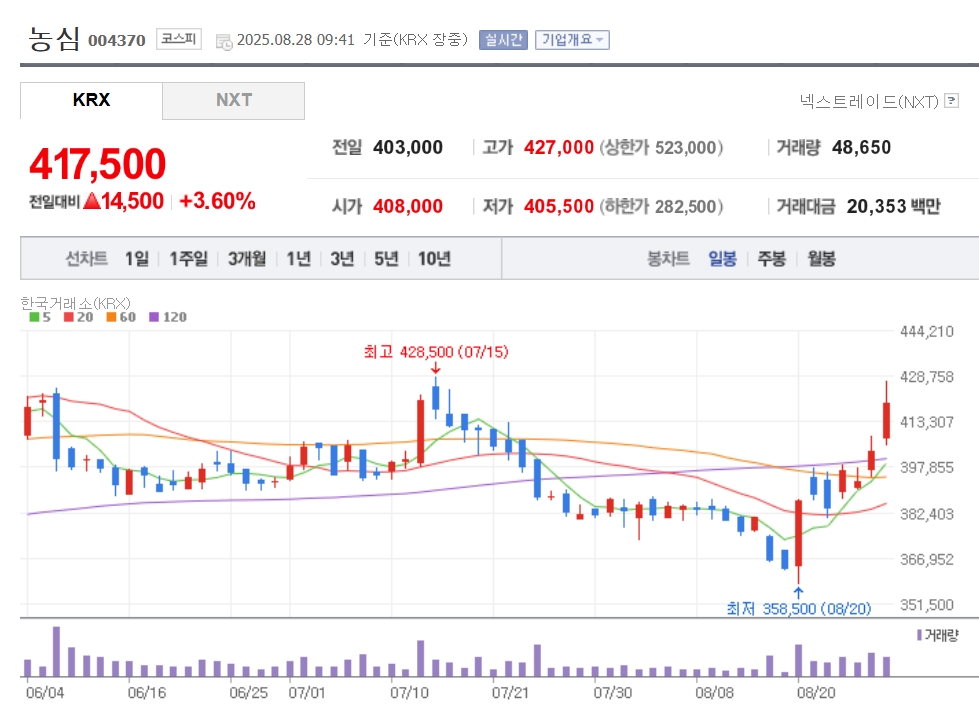The image size is (979, 715).
Task: Click the orange 60-day moving average swatch
Action: pyautogui.click(x=111, y=317)
